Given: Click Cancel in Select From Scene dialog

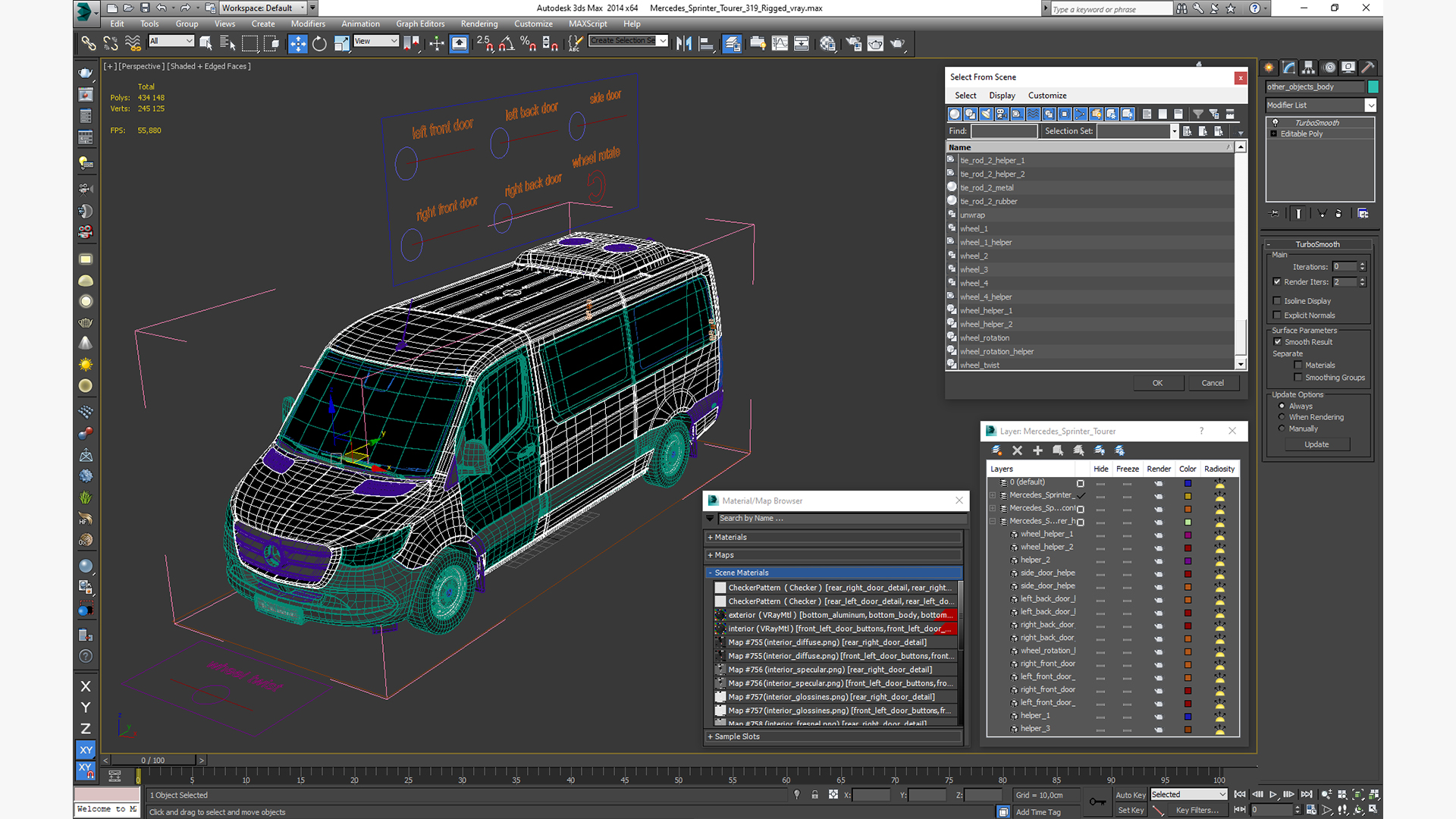Looking at the screenshot, I should click(x=1213, y=383).
